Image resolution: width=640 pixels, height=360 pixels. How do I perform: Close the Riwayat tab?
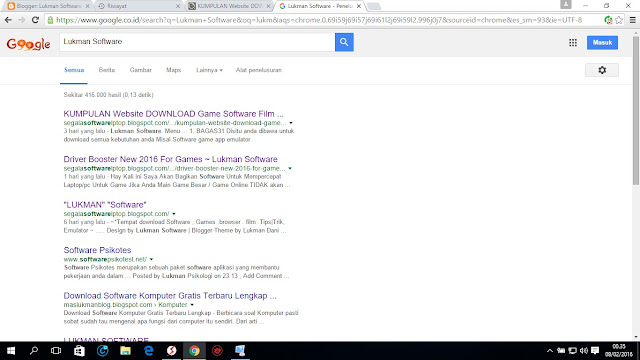tap(178, 6)
